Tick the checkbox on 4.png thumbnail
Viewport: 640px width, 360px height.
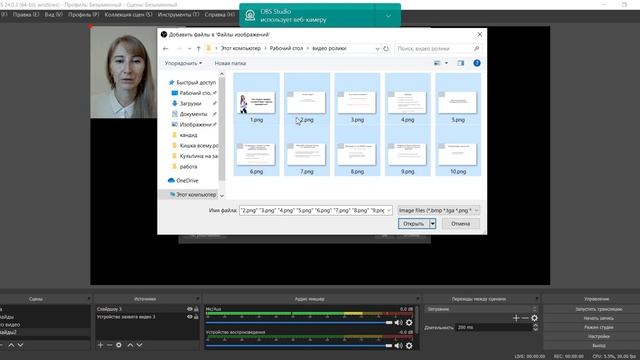click(391, 94)
